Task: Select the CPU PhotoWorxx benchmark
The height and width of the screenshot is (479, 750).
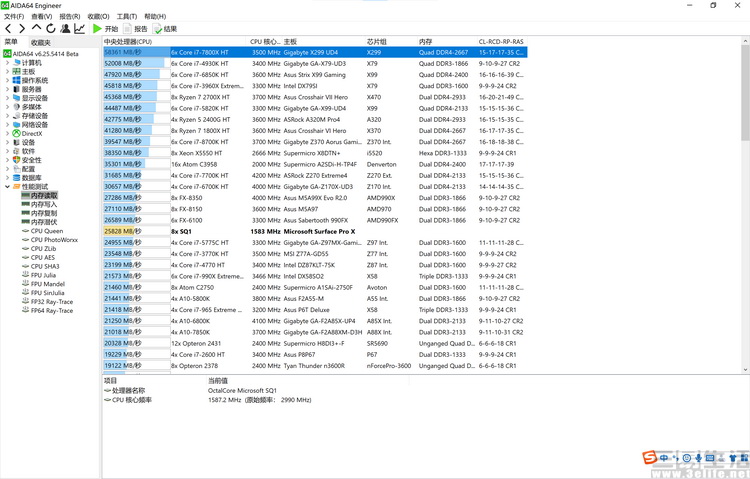Action: point(55,240)
